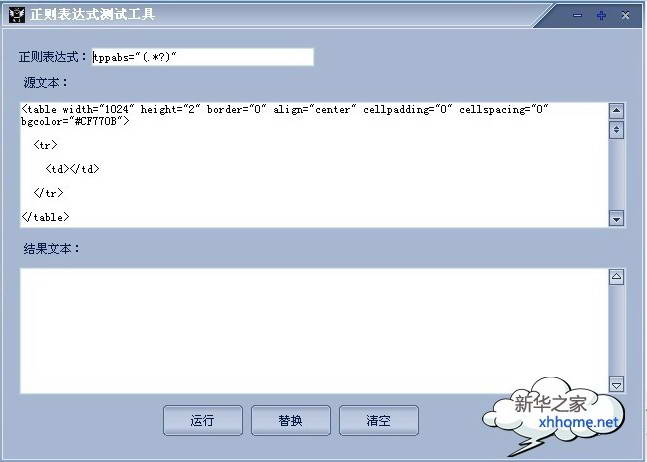Click the result text scrollbar track
The image size is (647, 462).
pyautogui.click(x=616, y=331)
